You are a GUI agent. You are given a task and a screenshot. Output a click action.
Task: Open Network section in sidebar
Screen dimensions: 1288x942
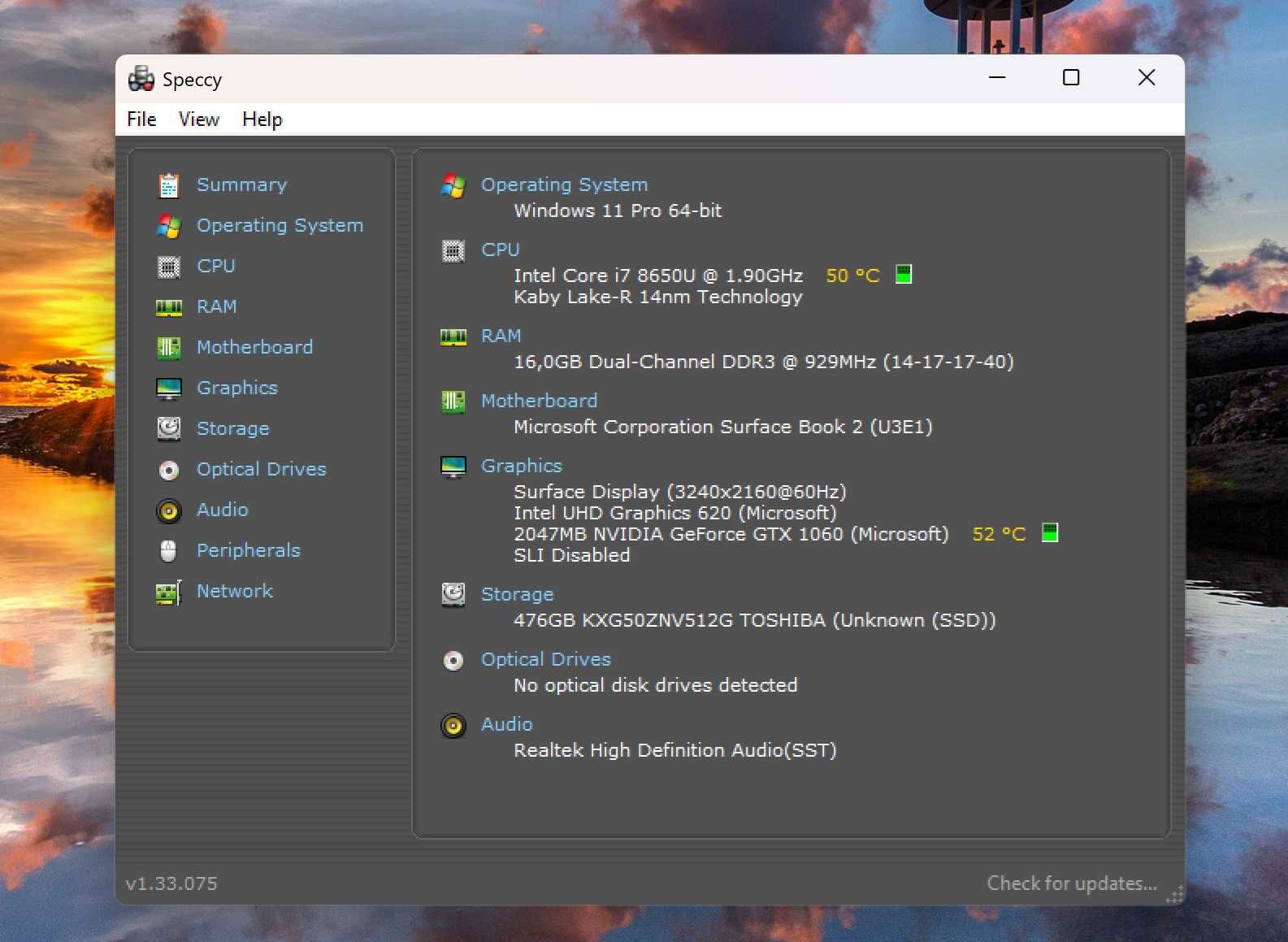tap(235, 592)
